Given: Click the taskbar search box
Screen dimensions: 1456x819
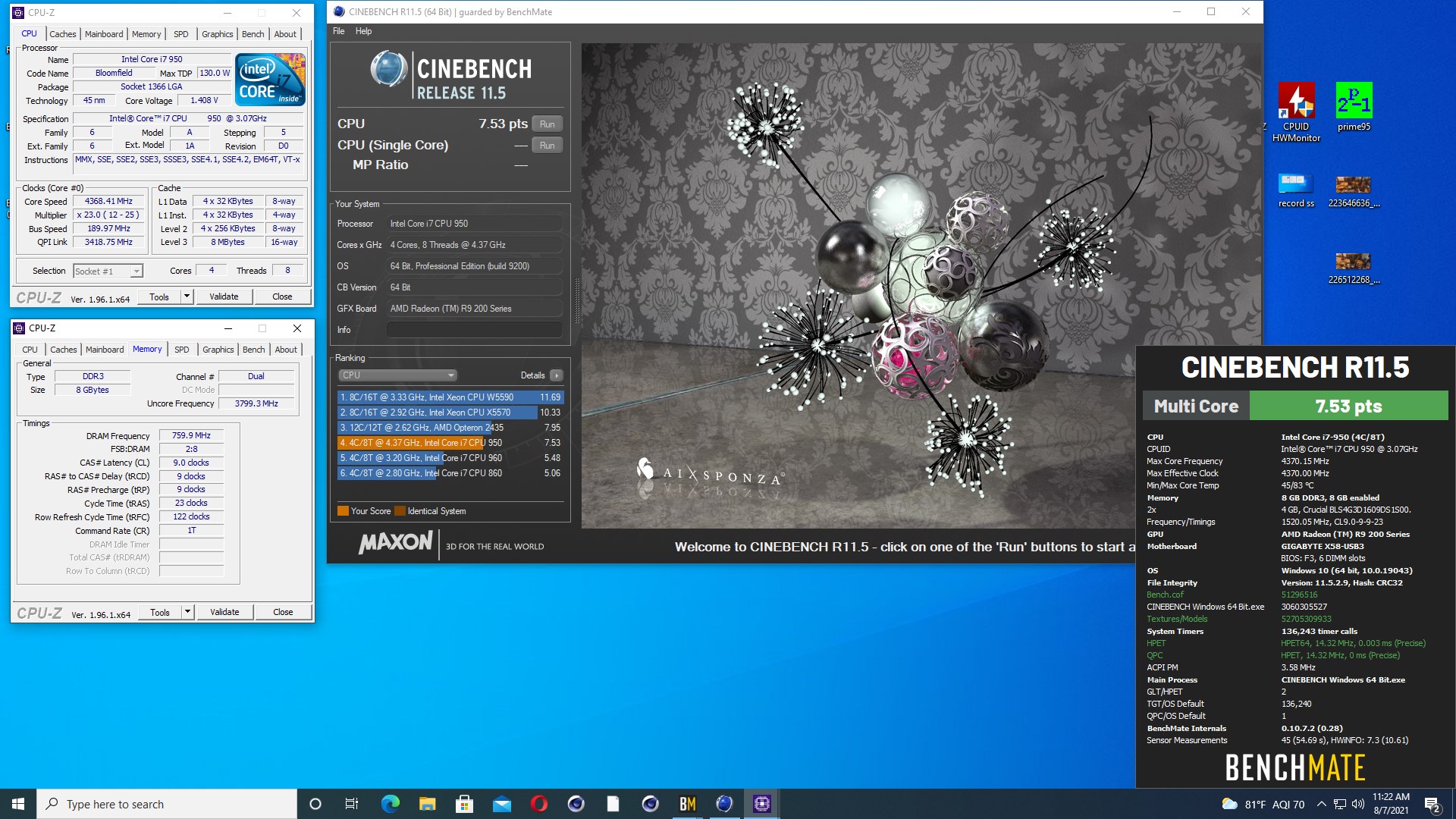Looking at the screenshot, I should (x=167, y=804).
